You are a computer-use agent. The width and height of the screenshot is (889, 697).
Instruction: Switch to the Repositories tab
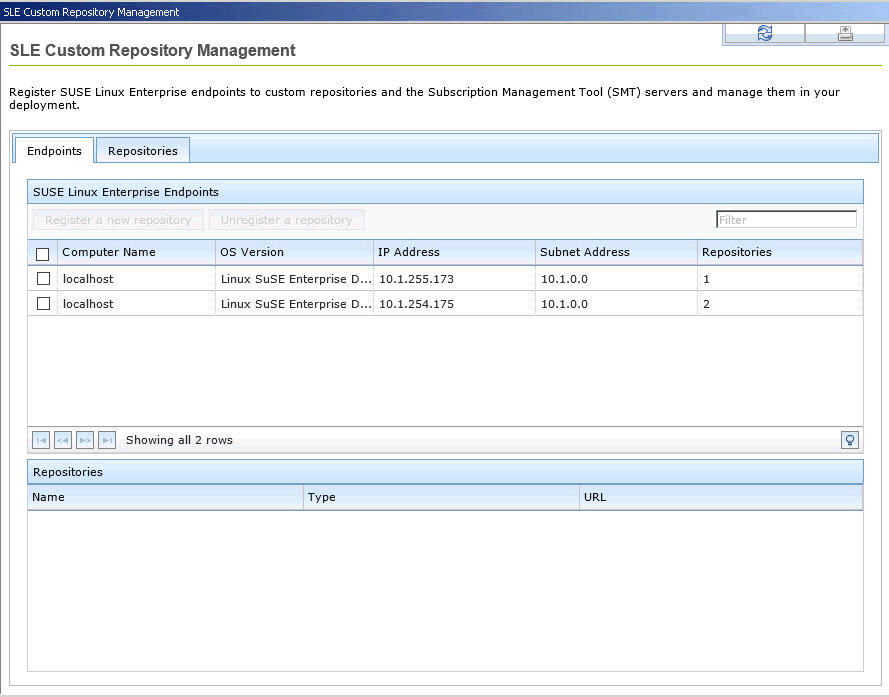click(143, 151)
